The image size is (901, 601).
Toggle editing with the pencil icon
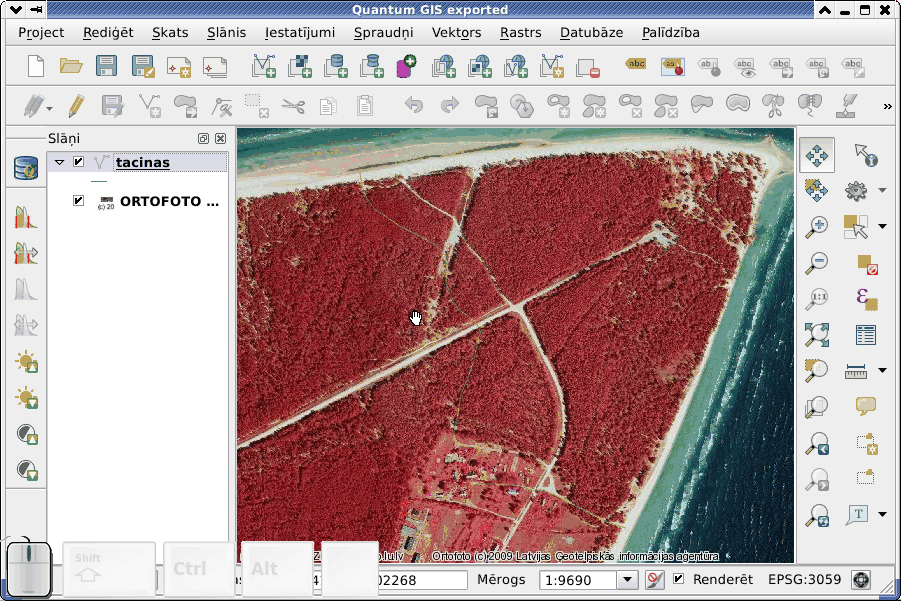tap(76, 106)
